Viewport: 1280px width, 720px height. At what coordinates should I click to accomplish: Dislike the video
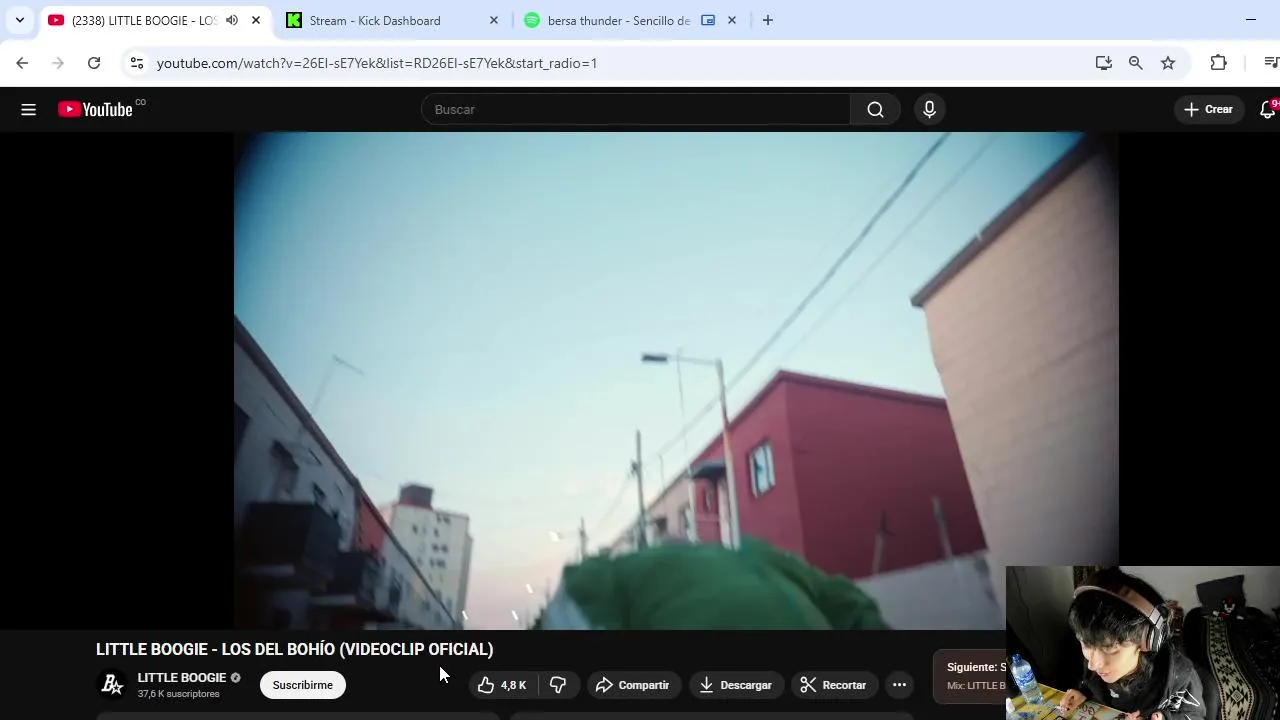pyautogui.click(x=559, y=685)
